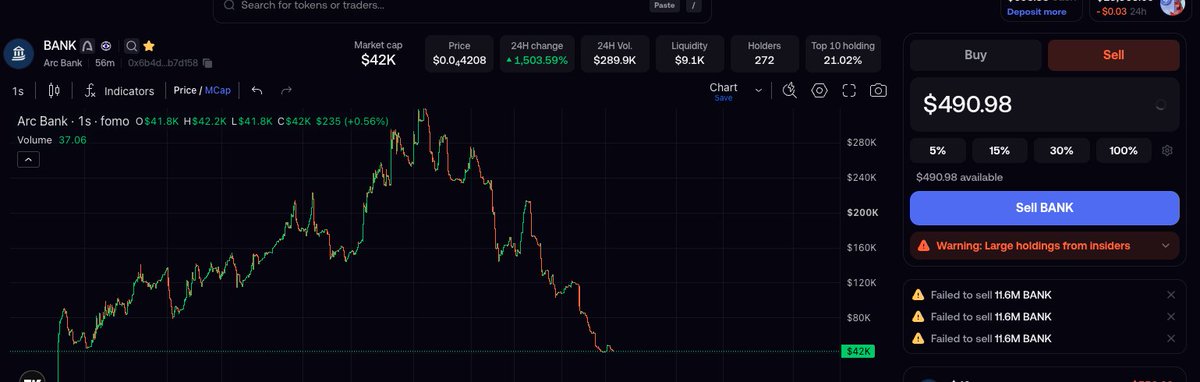Choose the 30% sell preset
1200x382 pixels.
pyautogui.click(x=1061, y=151)
